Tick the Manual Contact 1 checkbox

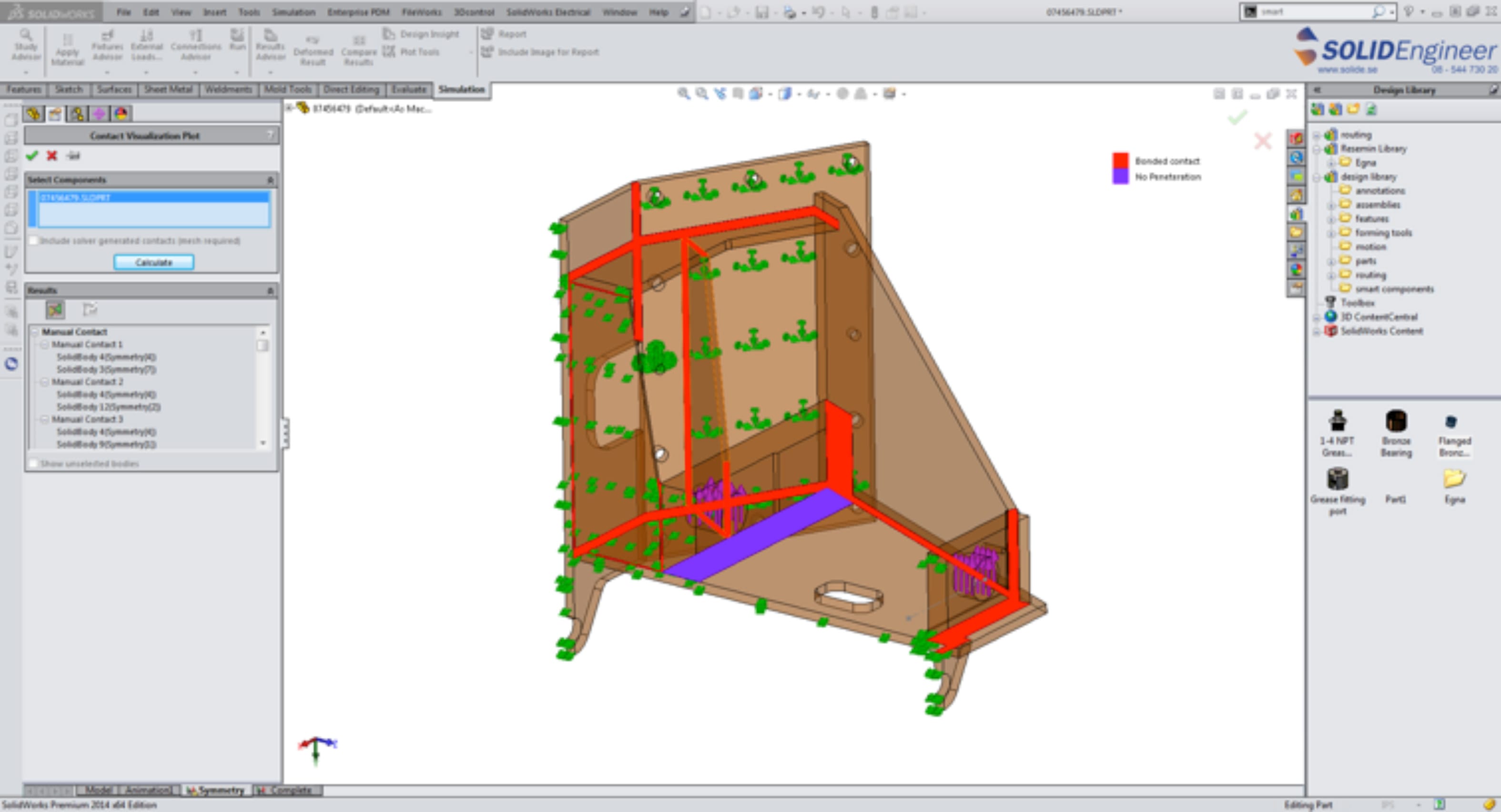262,345
